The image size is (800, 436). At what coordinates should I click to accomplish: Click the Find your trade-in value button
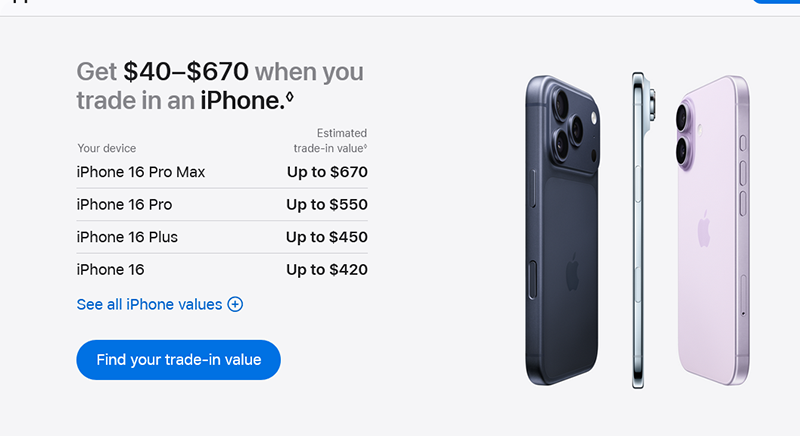[x=178, y=360]
